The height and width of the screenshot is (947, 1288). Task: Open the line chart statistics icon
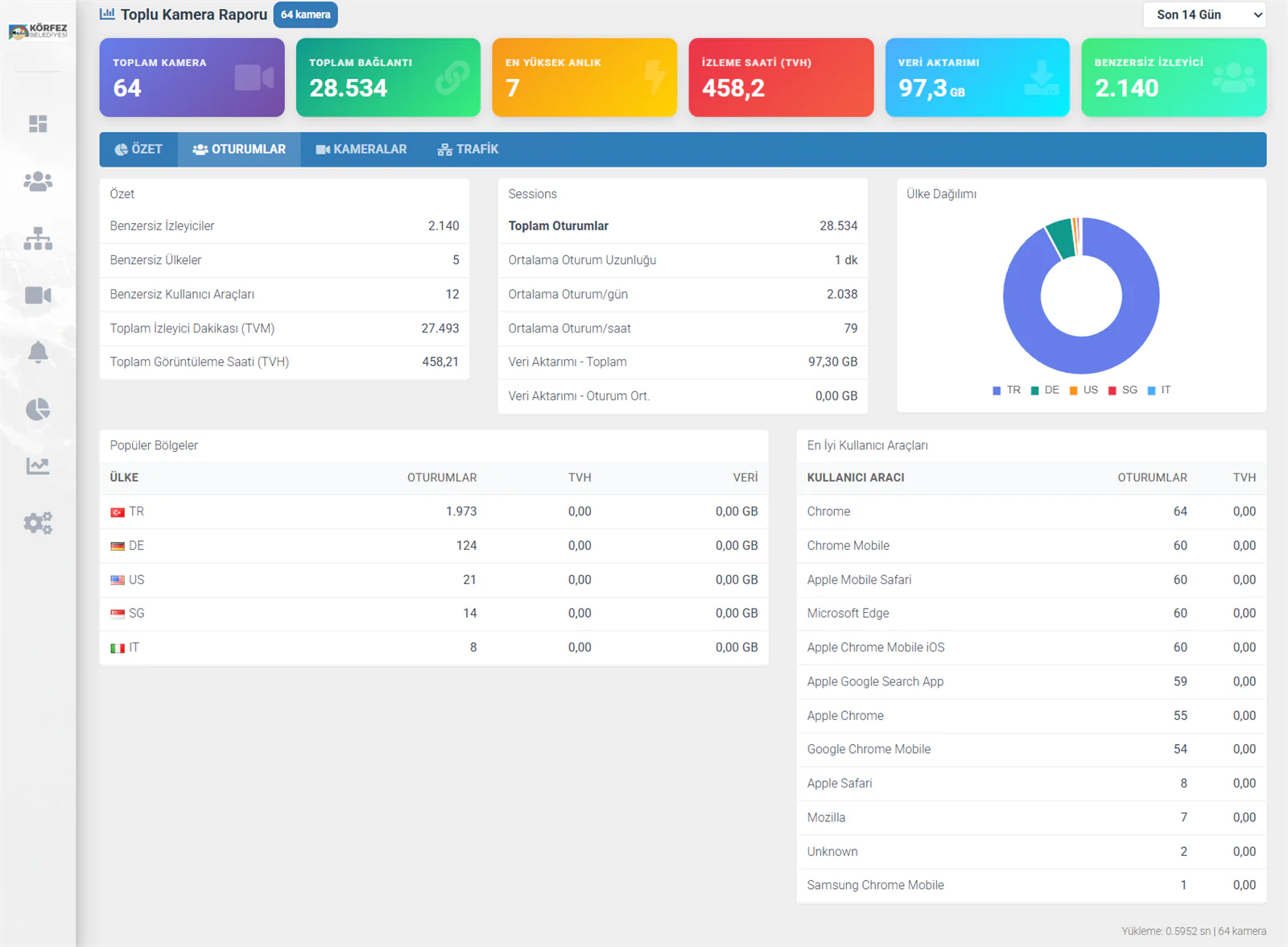click(38, 466)
